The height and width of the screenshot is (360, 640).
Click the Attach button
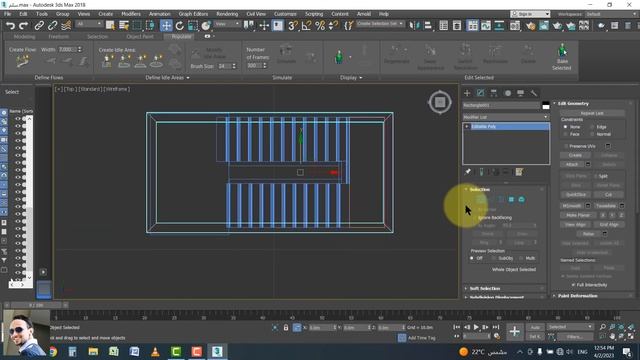572,164
